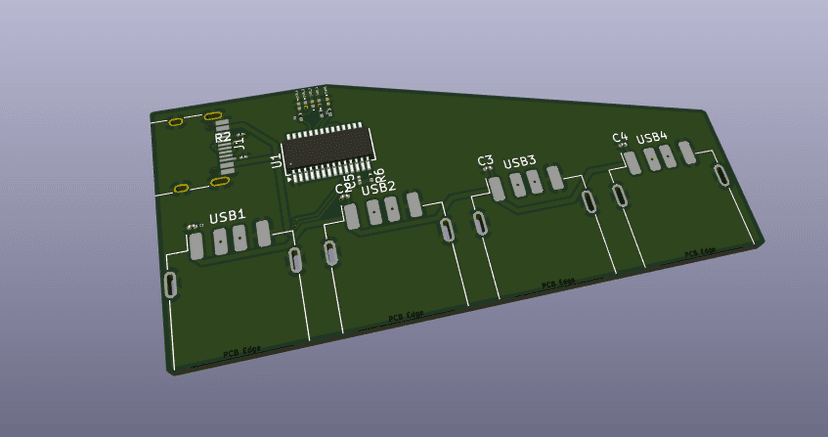Click the leftmost pad of USB1

[196, 246]
